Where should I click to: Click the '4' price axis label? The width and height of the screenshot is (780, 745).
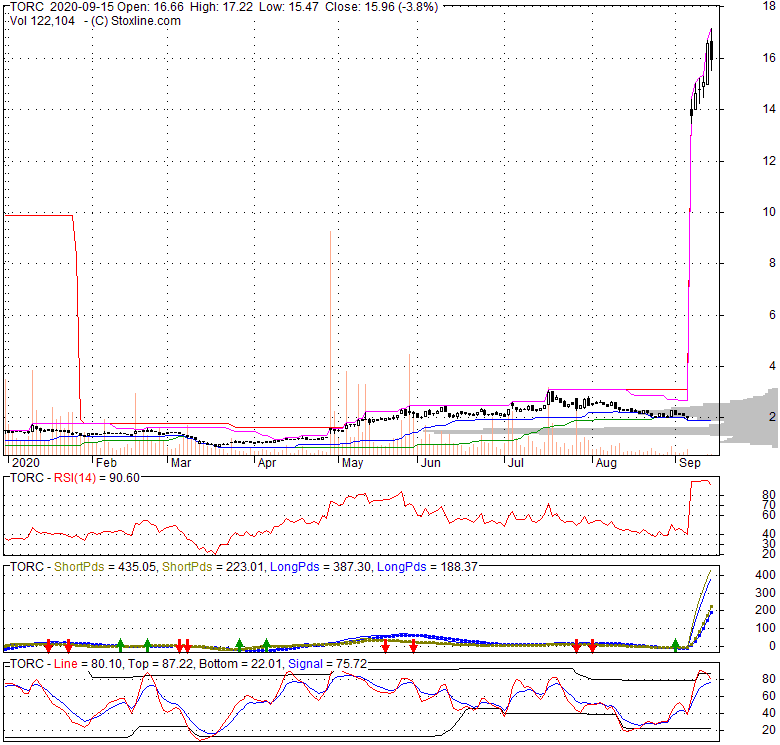point(772,366)
